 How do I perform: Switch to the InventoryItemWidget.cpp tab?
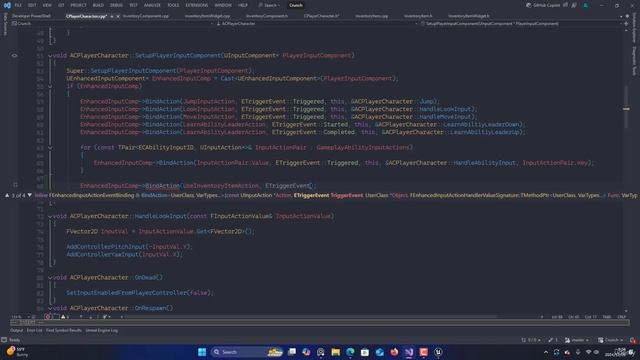point(207,16)
